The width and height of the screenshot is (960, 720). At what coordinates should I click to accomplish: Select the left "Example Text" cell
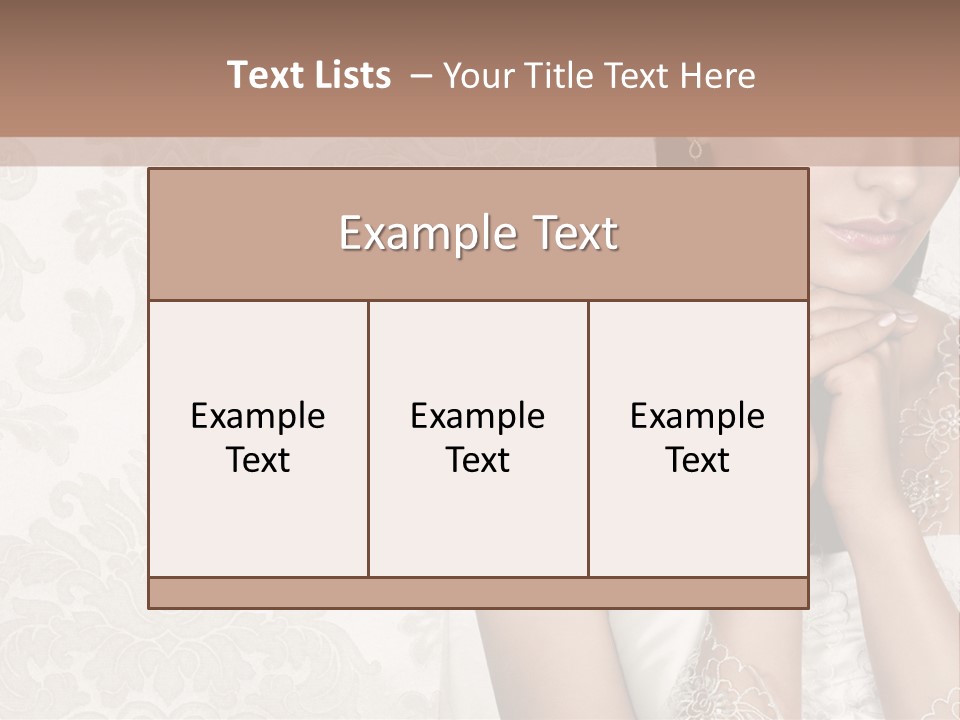[x=258, y=438]
